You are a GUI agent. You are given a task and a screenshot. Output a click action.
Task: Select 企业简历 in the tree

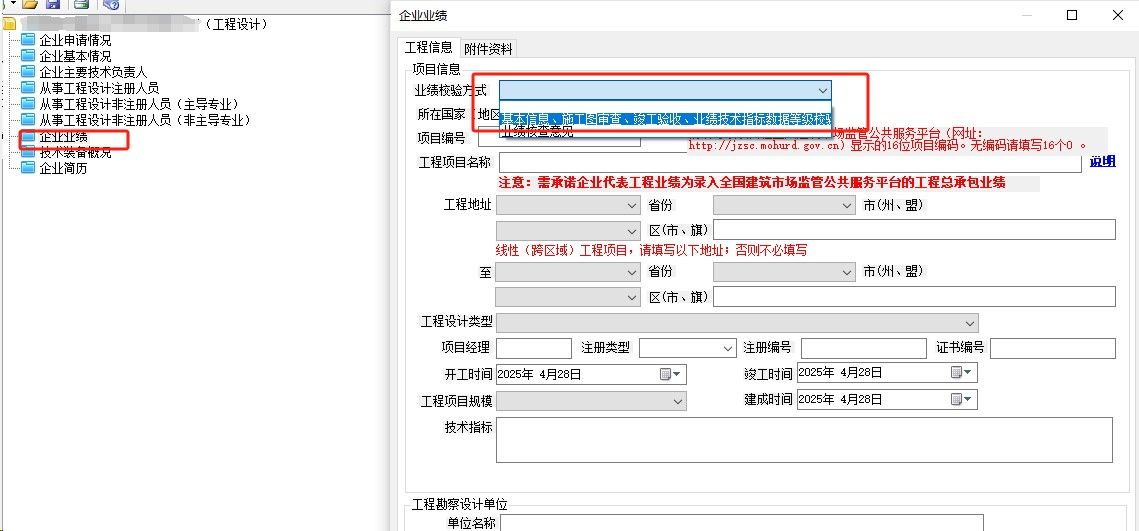click(x=62, y=168)
